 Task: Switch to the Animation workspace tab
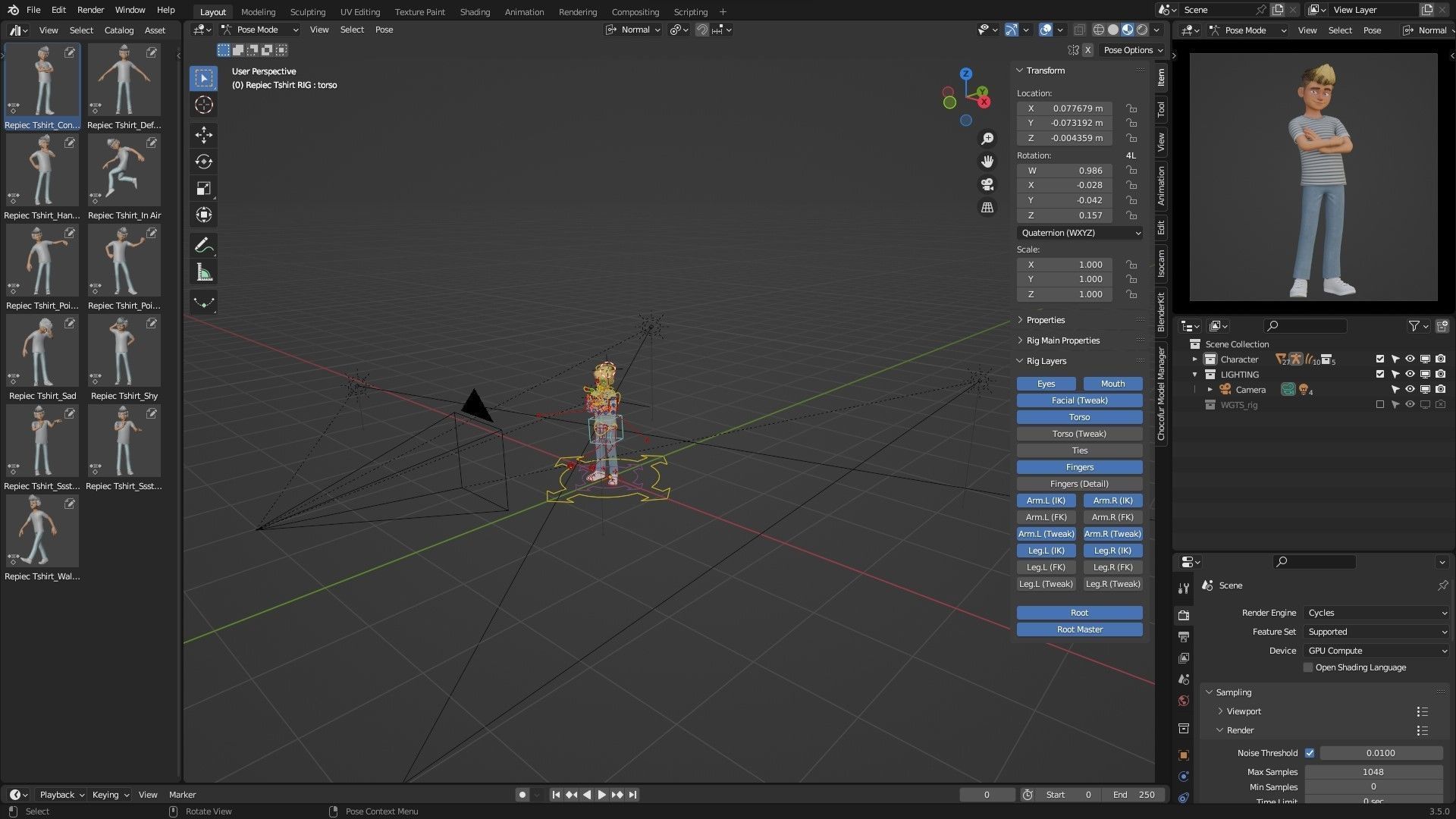[x=524, y=12]
